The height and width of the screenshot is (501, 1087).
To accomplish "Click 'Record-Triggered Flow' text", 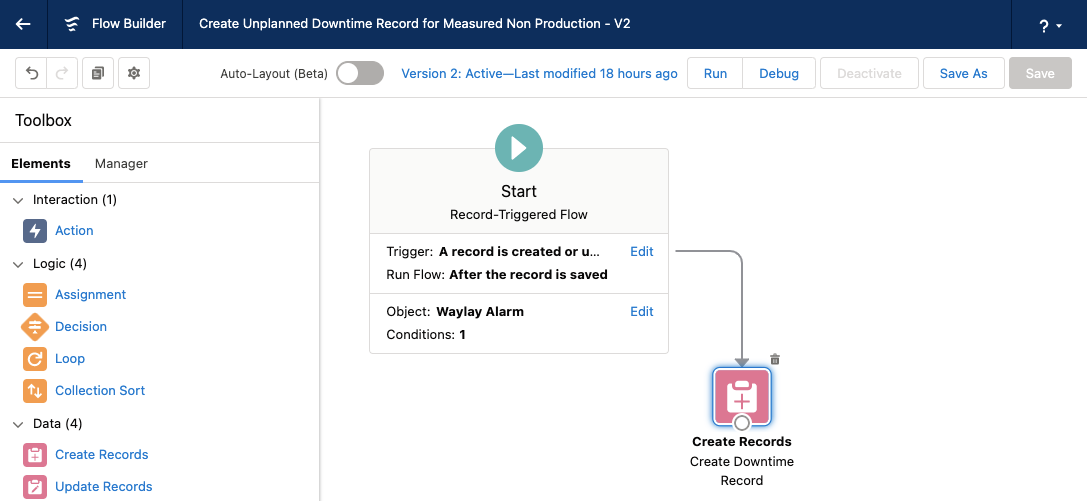I will (519, 215).
